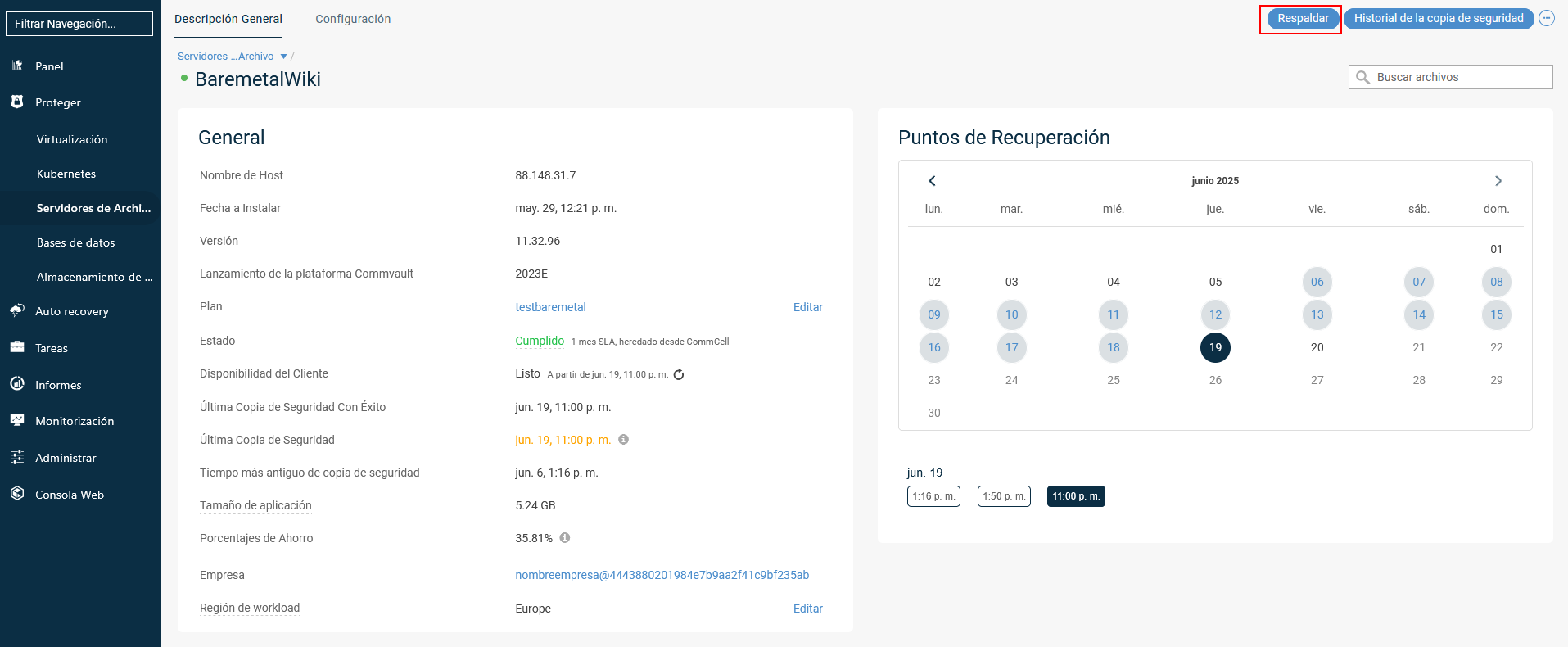Viewport: 1568px width, 647px height.
Task: Click the Respaldar button
Action: click(x=1303, y=18)
